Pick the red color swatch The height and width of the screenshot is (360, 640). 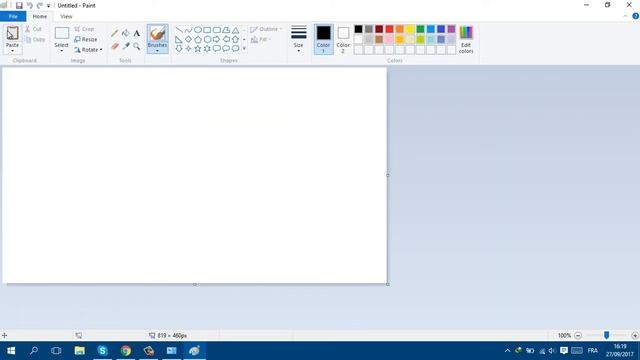click(389, 29)
